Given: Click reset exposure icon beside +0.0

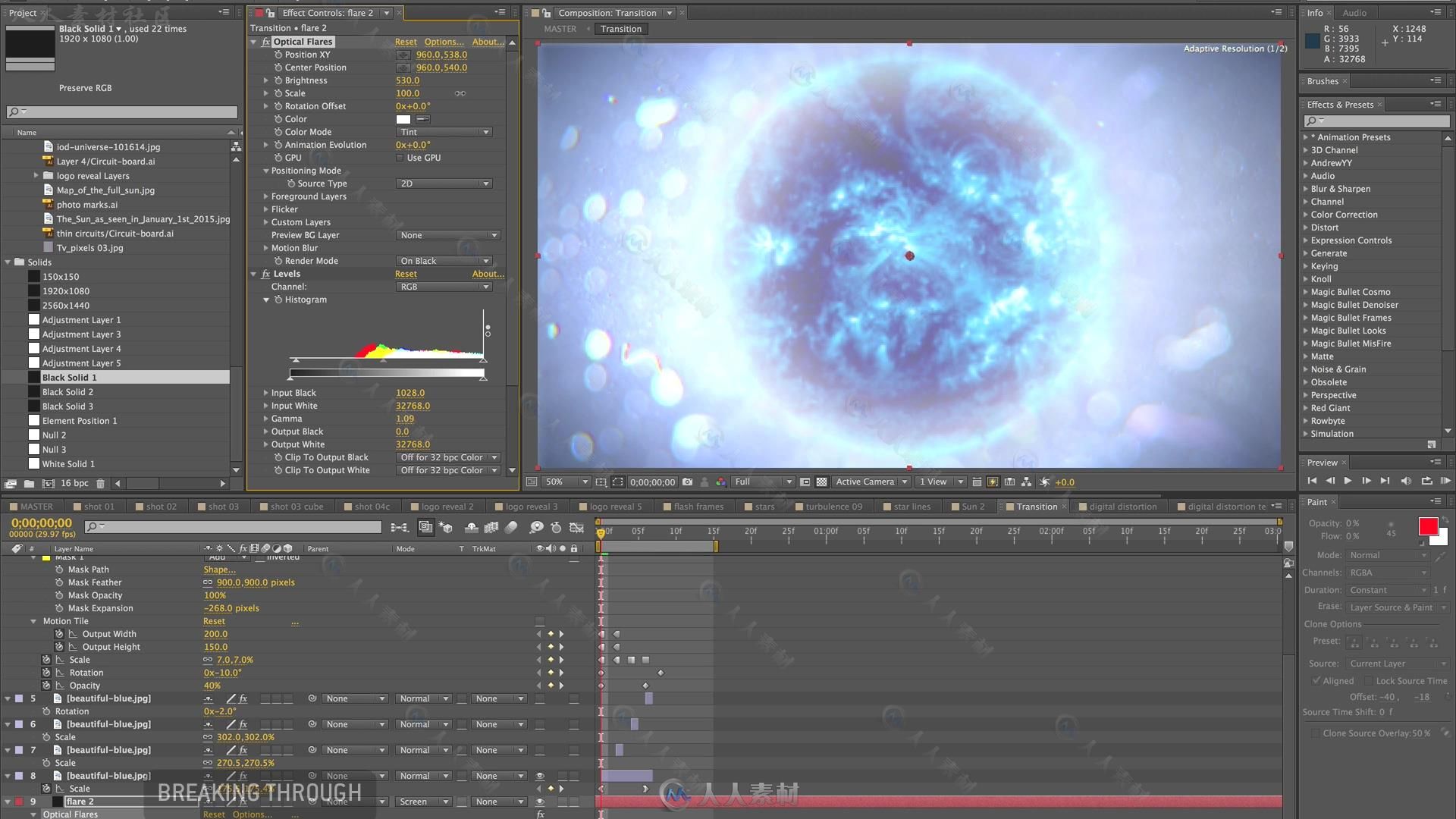Looking at the screenshot, I should 1044,482.
